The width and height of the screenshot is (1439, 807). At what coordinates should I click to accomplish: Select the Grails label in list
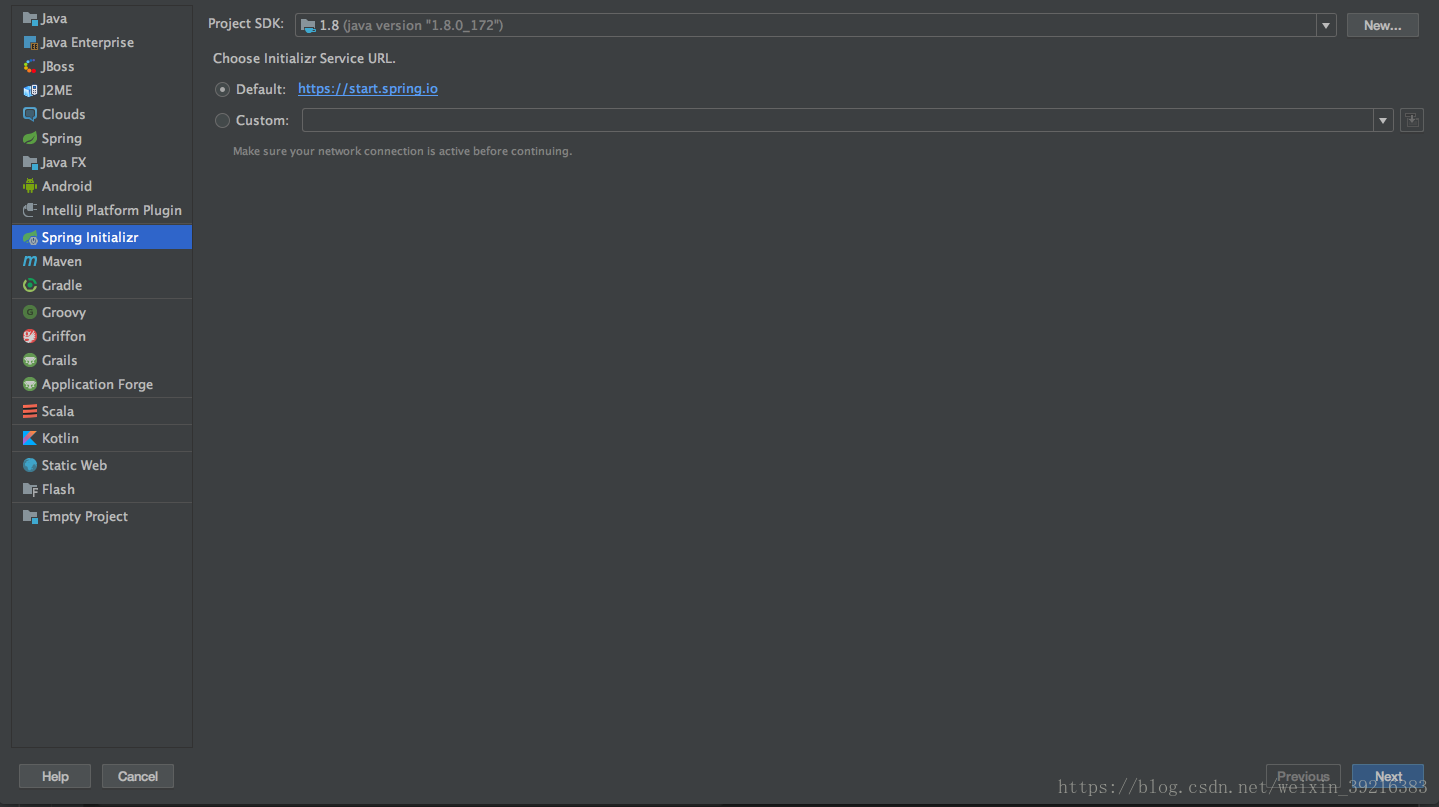[60, 361]
